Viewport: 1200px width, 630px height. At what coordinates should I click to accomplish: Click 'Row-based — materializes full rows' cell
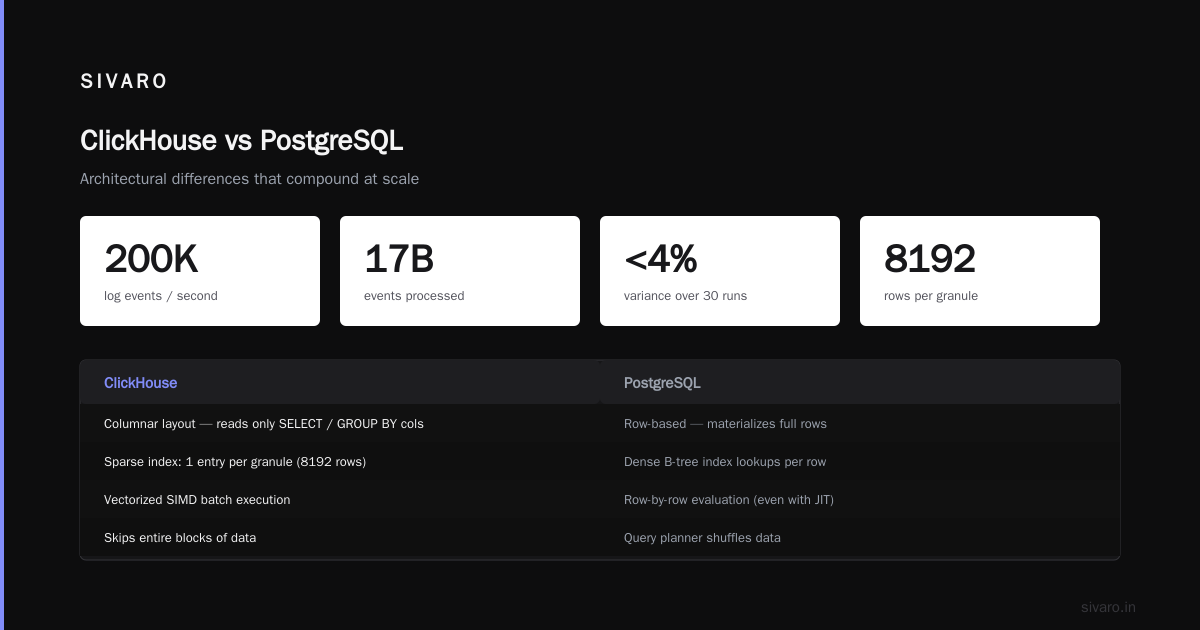pos(725,424)
